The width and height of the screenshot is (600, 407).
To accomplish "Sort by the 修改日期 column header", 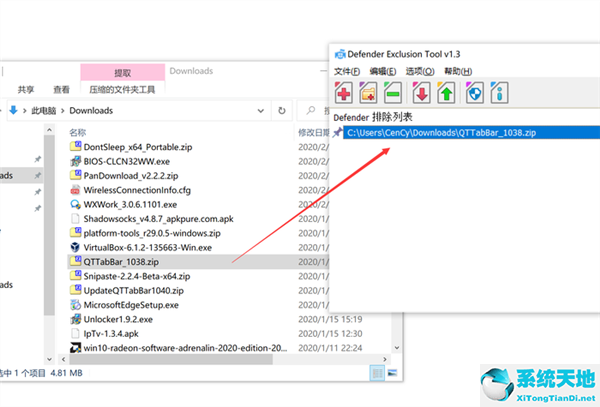I will [314, 133].
